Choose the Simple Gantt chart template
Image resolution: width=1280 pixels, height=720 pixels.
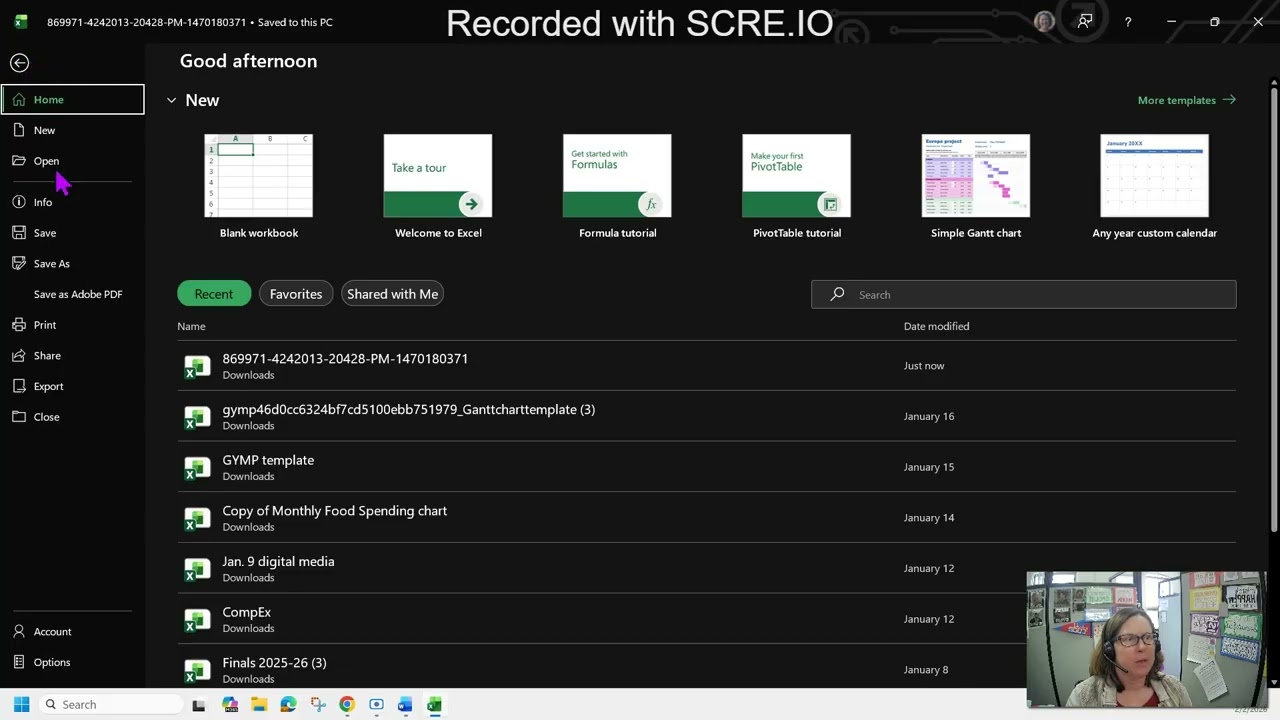pyautogui.click(x=976, y=187)
